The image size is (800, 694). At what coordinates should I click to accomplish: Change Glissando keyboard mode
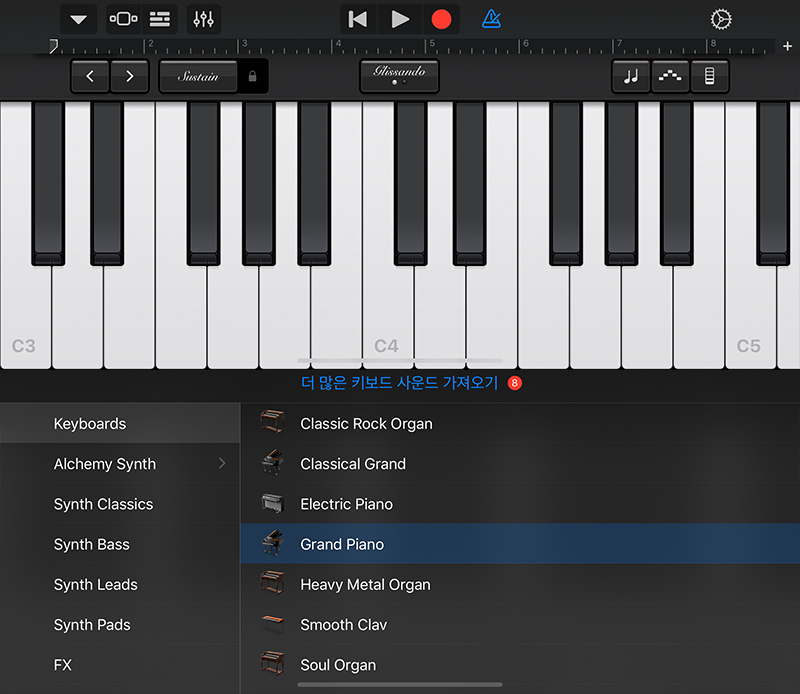(399, 76)
